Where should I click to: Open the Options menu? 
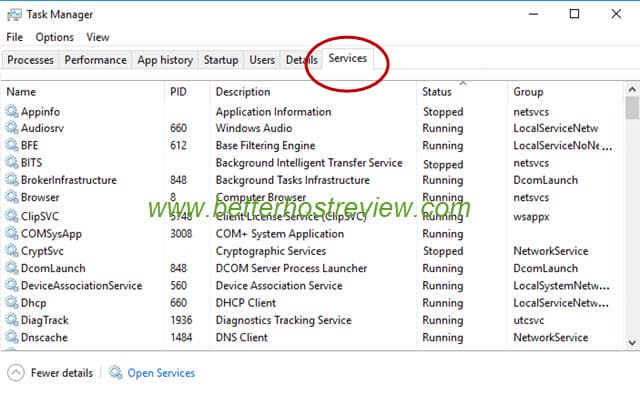55,37
